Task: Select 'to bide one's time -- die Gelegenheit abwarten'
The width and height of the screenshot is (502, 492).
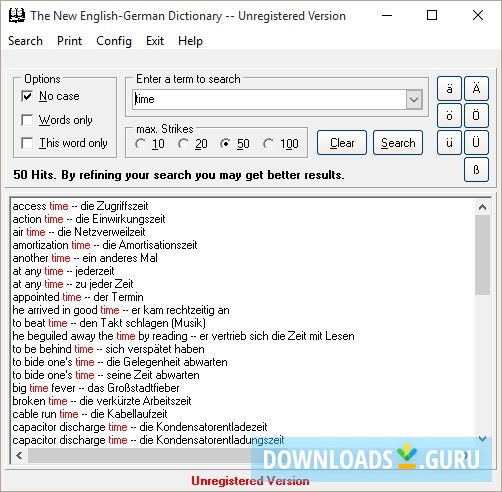Action: click(x=120, y=362)
